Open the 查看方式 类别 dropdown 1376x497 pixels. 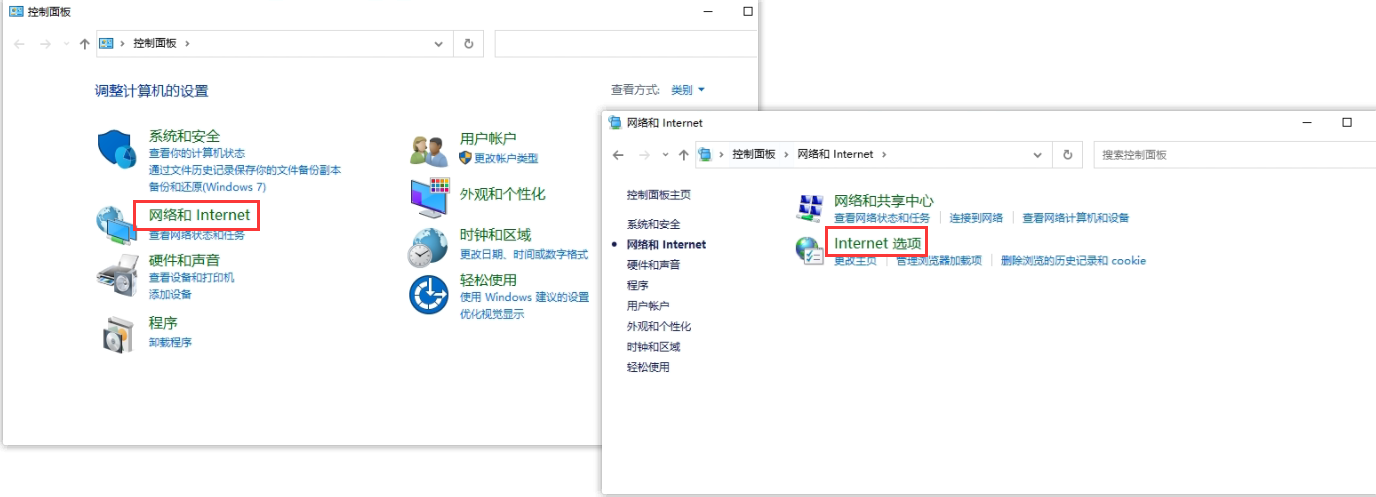[x=687, y=90]
